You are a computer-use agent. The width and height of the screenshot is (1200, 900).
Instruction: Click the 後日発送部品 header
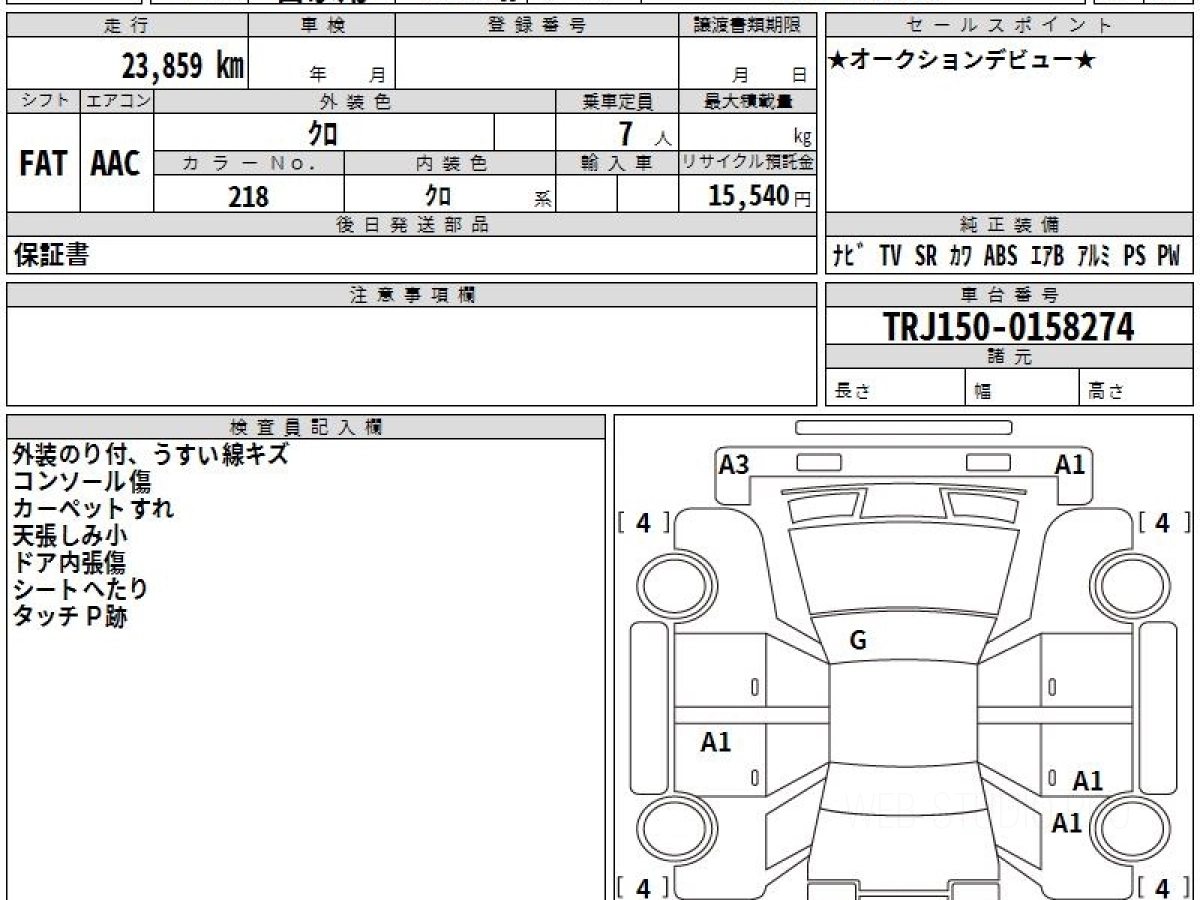[412, 225]
